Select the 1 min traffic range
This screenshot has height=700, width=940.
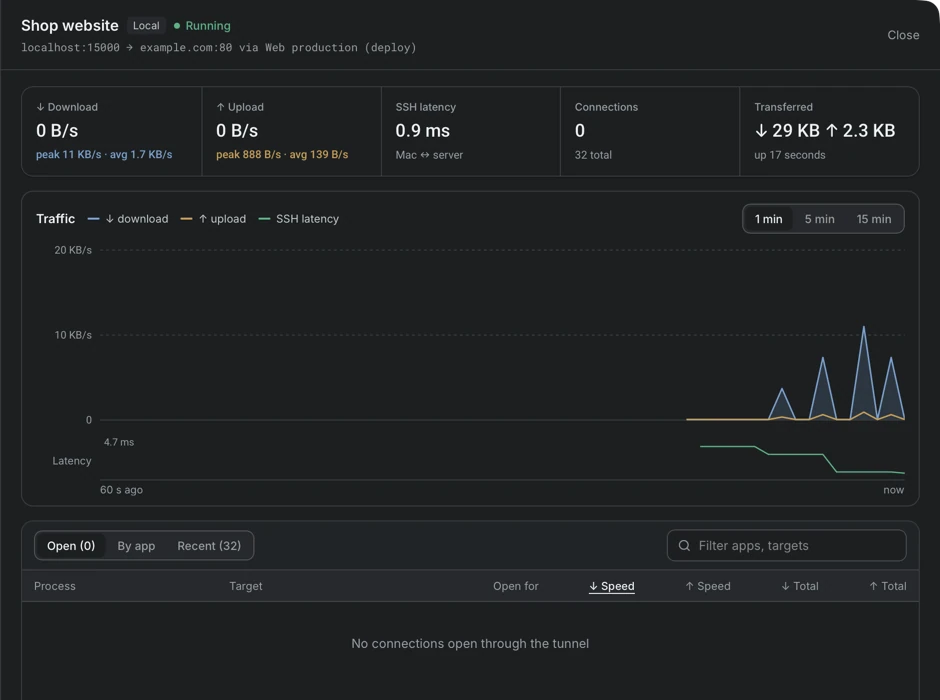768,219
